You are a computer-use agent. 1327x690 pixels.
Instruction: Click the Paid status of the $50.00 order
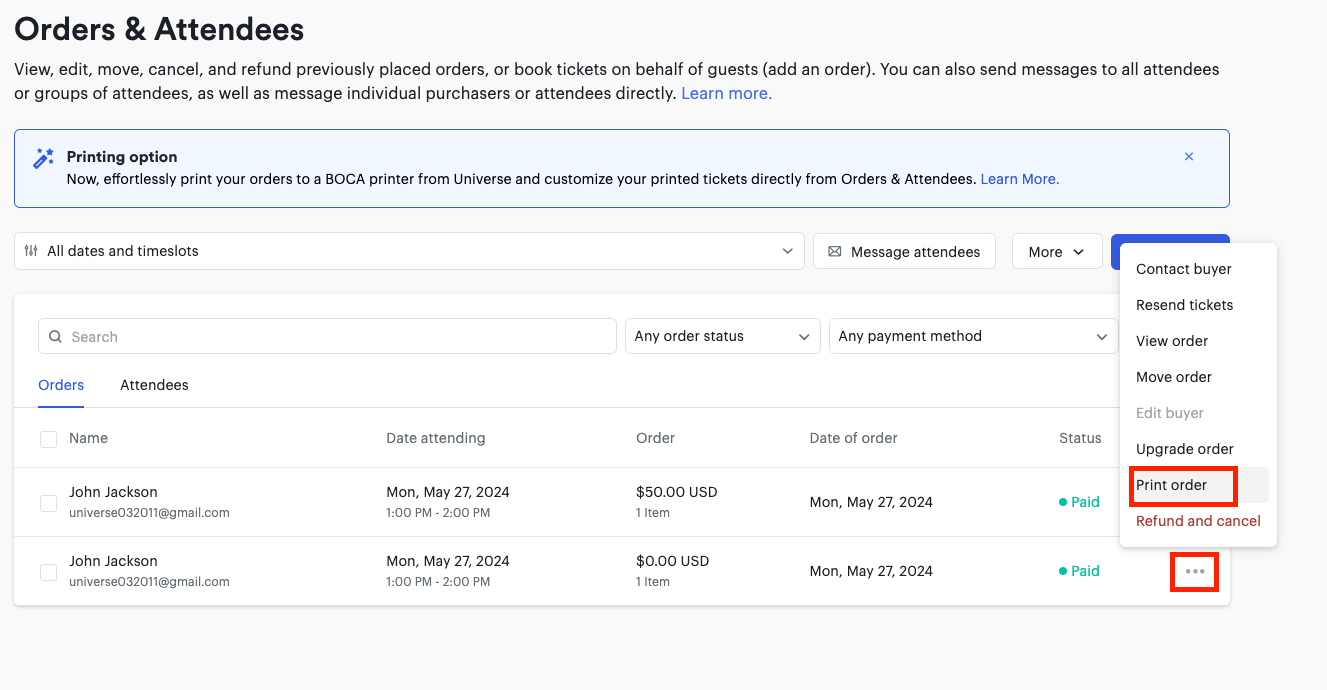click(1079, 502)
